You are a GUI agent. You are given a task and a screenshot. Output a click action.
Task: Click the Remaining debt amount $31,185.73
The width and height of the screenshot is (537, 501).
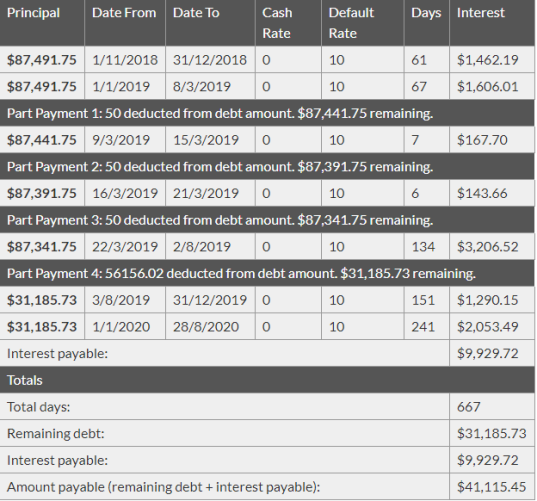pyautogui.click(x=491, y=434)
